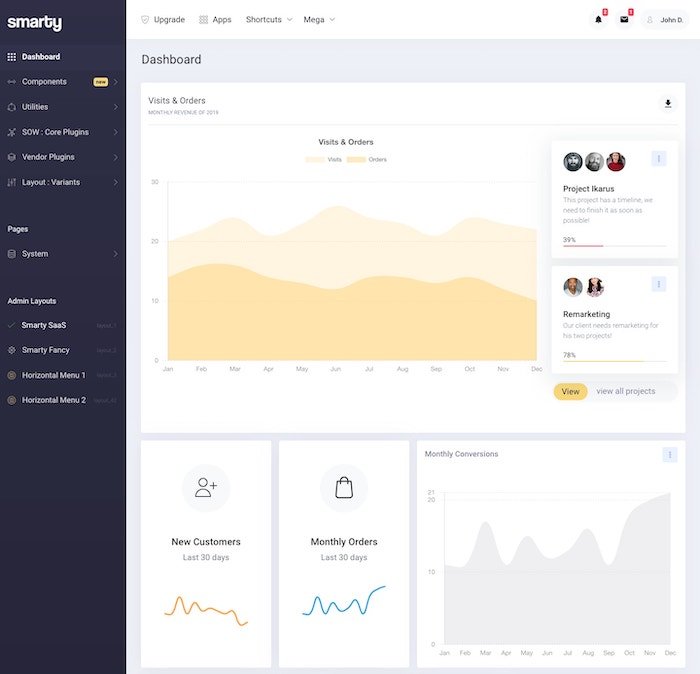Screen dimensions: 700x674
Task: Open Monthly Conversions three-dot options menu
Action: (669, 455)
